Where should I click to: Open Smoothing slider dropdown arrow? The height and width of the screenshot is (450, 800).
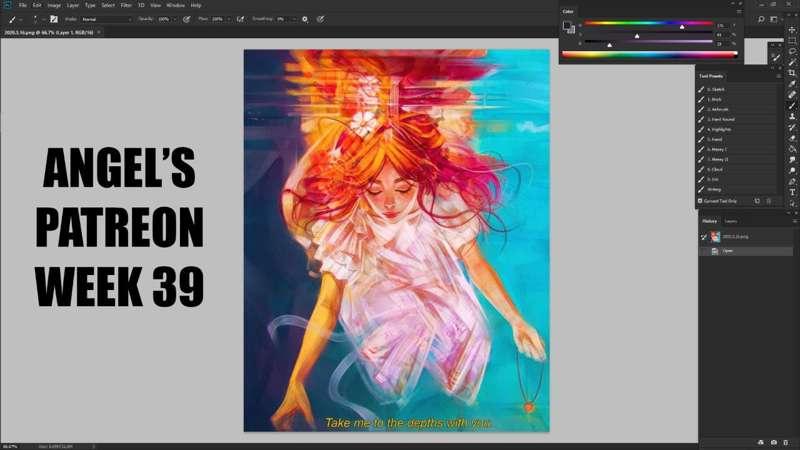294,19
